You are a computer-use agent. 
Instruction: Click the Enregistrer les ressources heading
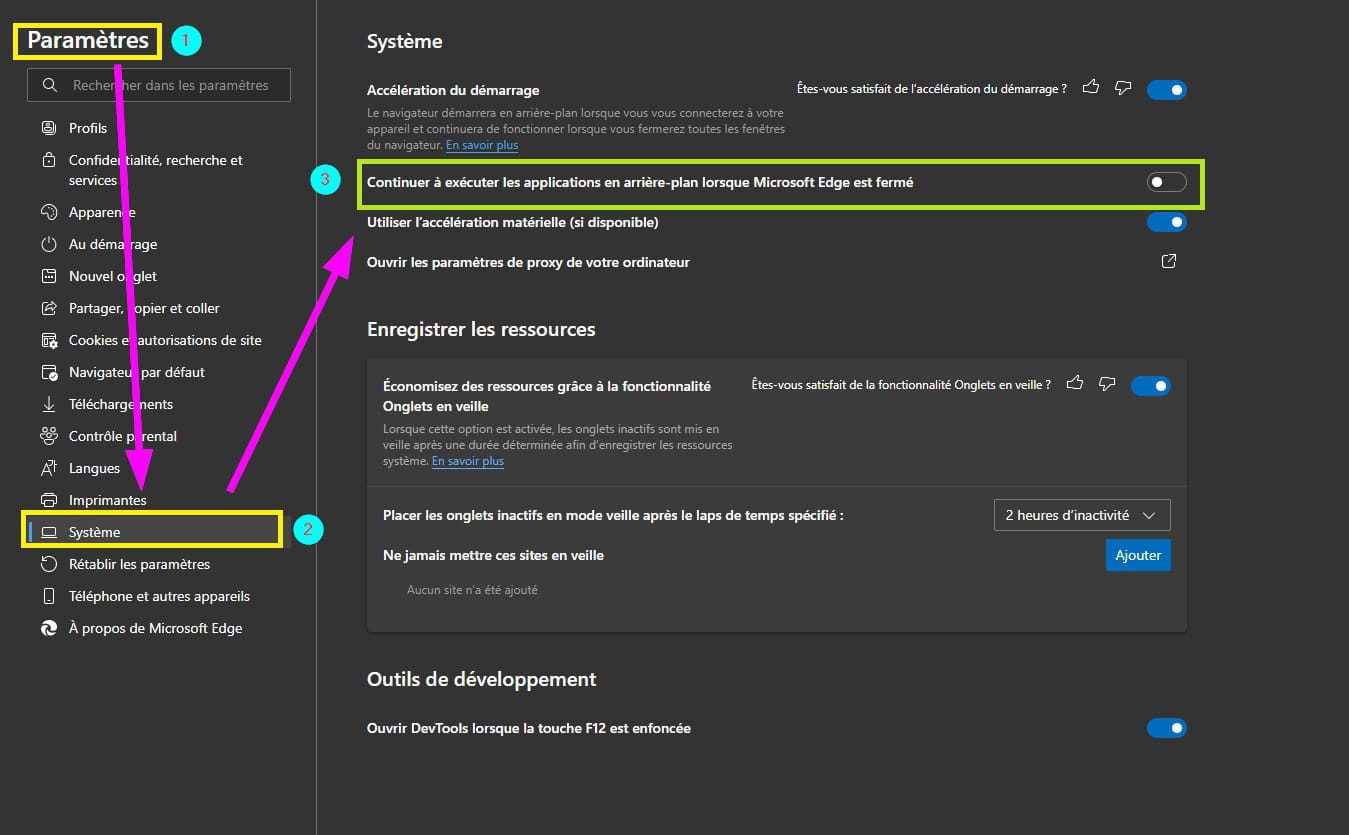(481, 329)
